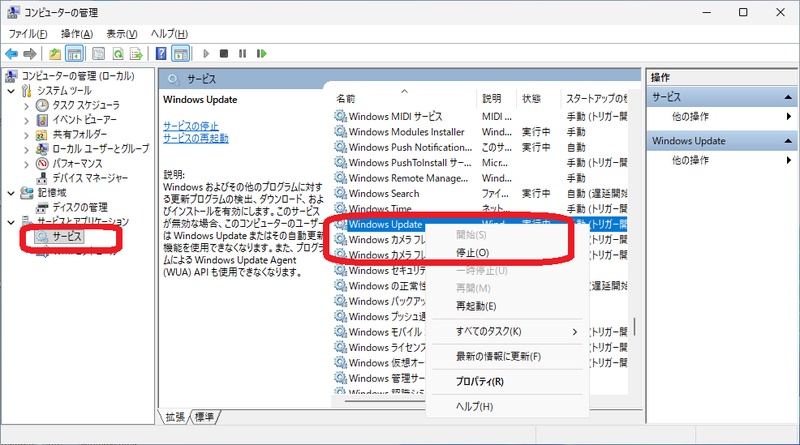The width and height of the screenshot is (800, 445).
Task: Click the サービスの再起動 link
Action: [x=196, y=138]
